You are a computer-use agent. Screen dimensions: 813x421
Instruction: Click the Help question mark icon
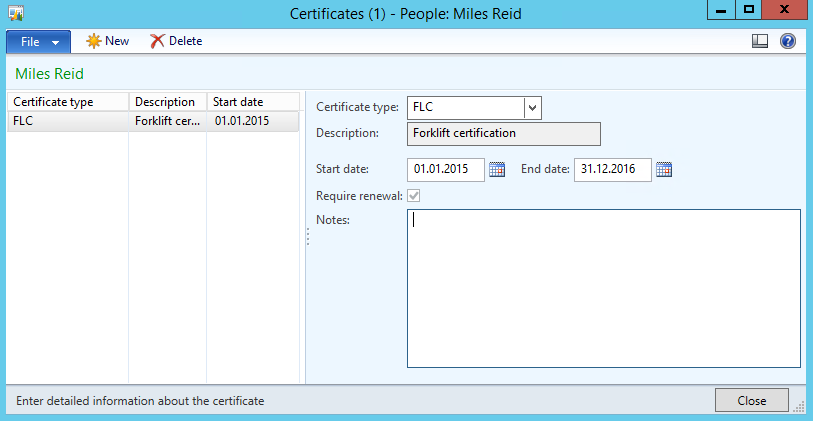pyautogui.click(x=788, y=41)
